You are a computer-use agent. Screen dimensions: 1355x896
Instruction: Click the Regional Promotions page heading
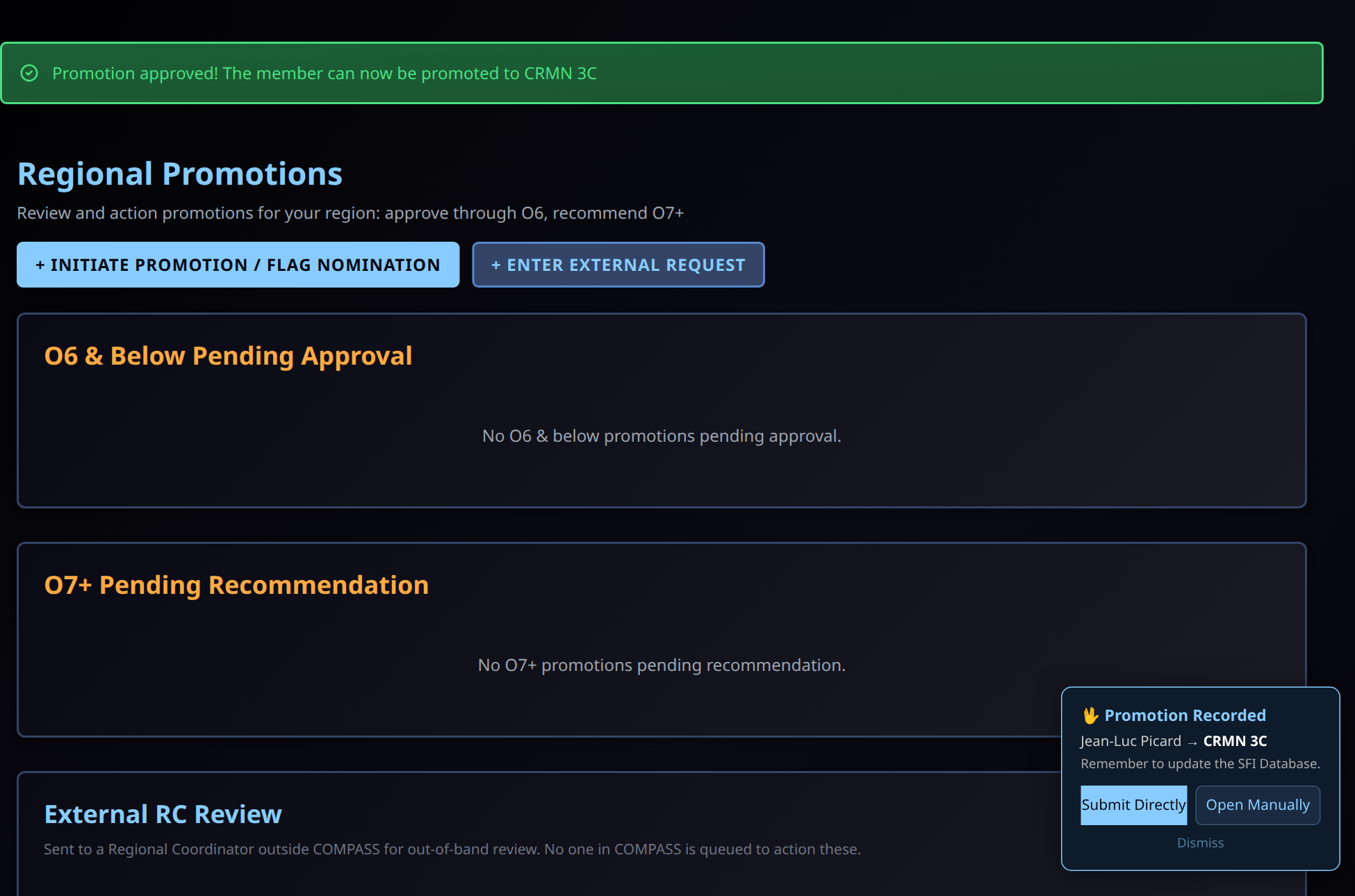(x=180, y=174)
